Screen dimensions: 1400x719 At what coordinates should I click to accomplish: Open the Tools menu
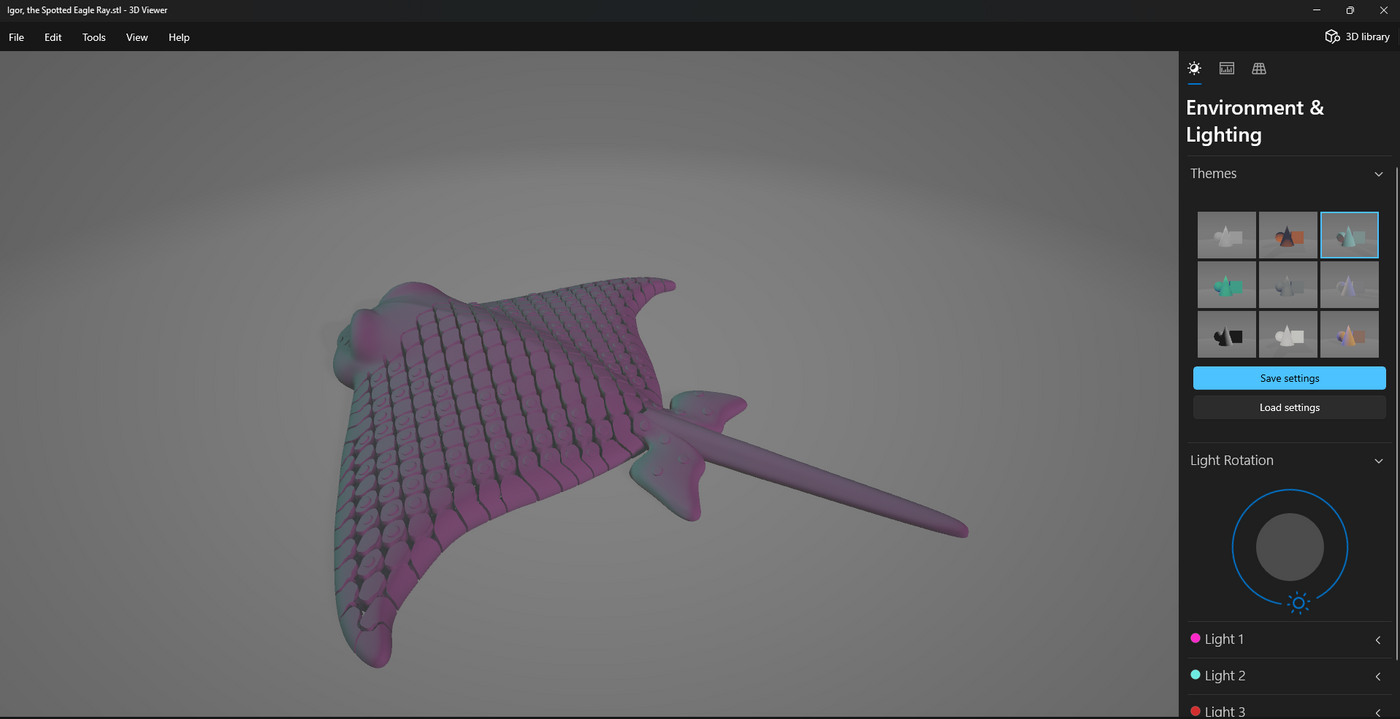point(93,37)
